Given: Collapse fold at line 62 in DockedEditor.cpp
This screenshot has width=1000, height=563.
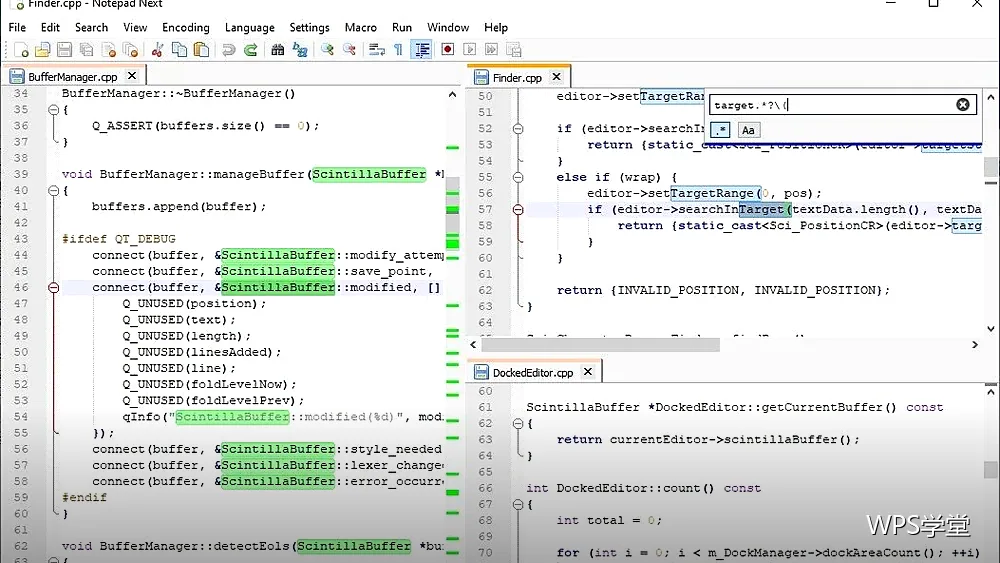Looking at the screenshot, I should [518, 423].
